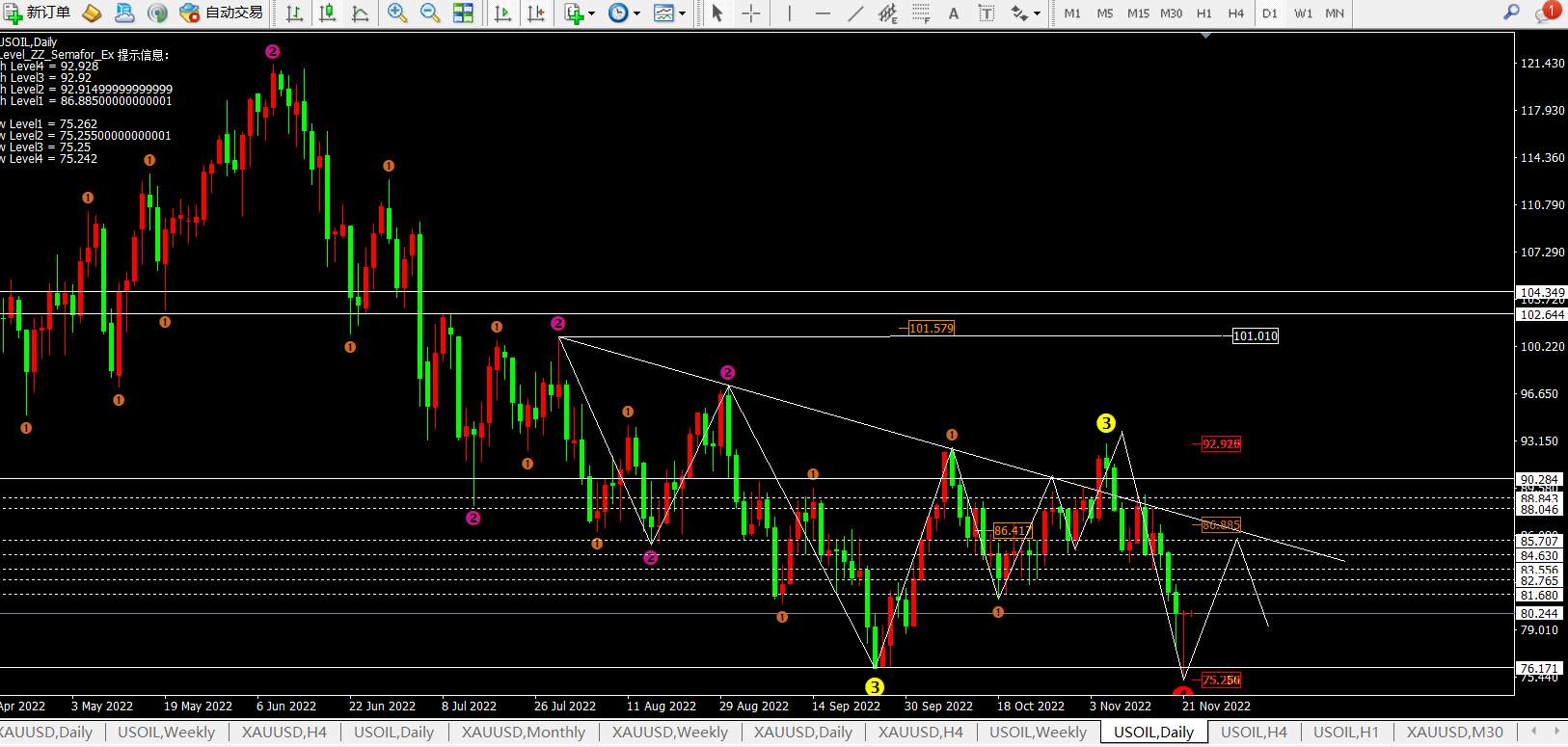Open the search magnifier

click(1511, 13)
